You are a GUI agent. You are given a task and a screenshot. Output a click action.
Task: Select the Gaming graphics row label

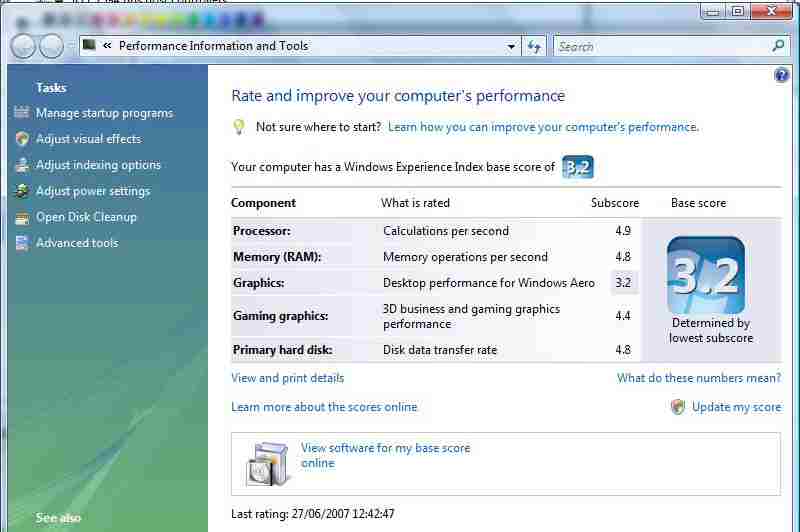281,316
